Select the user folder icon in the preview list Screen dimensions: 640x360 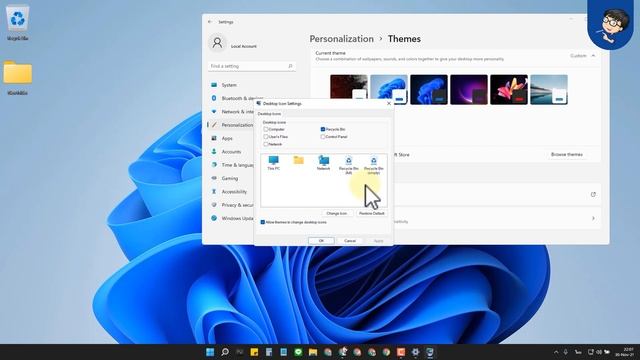click(298, 160)
